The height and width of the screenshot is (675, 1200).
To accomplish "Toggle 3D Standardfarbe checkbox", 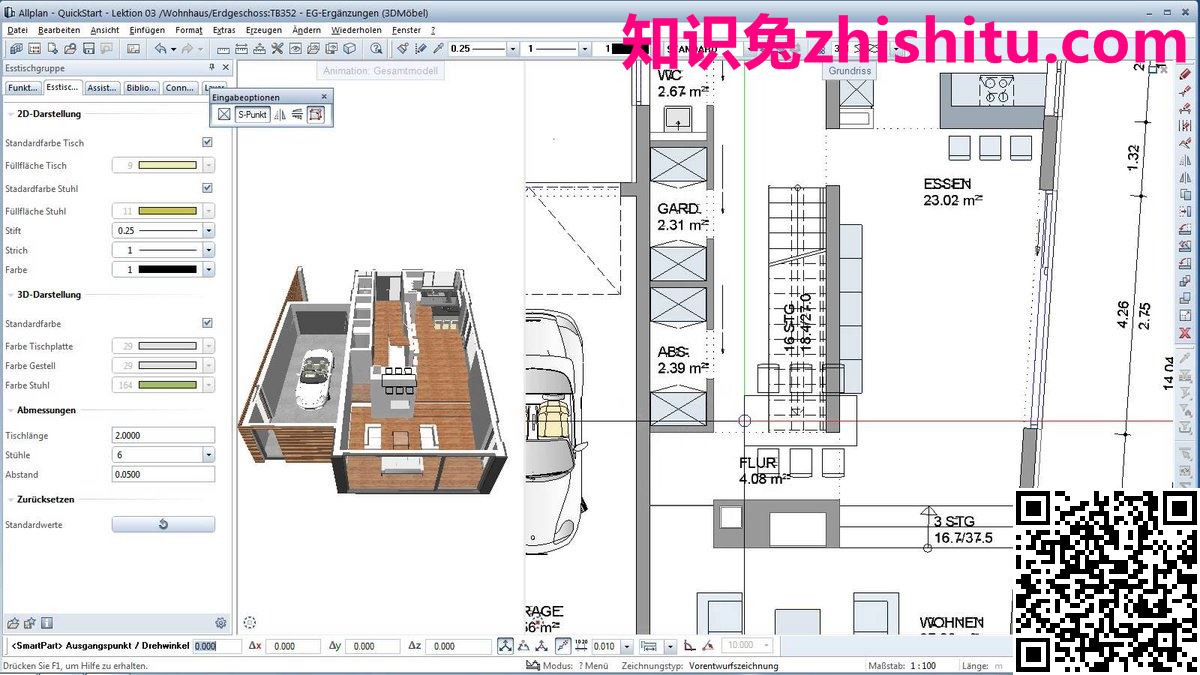I will tap(207, 323).
